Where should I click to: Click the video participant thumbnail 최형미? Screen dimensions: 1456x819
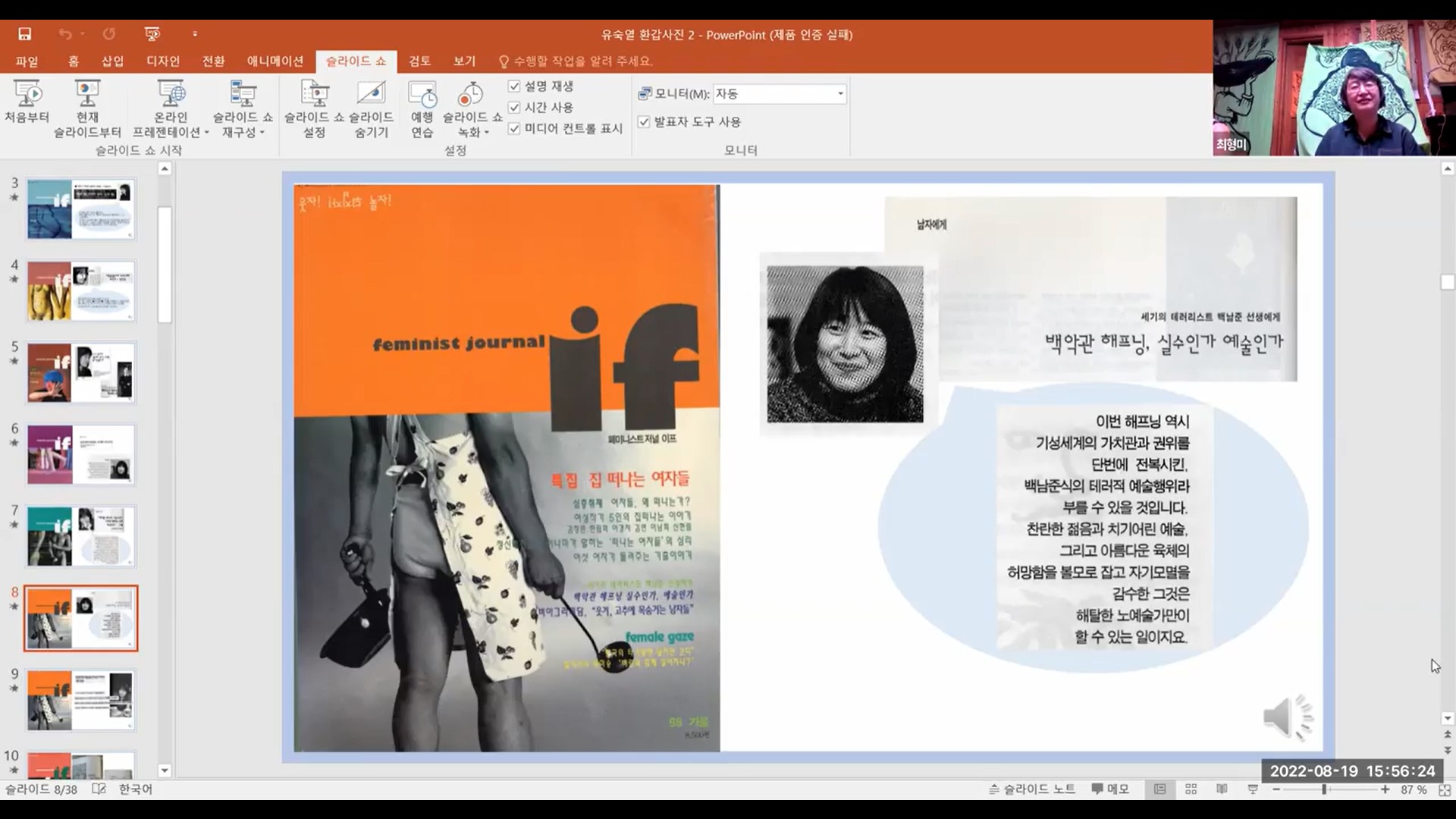point(1335,88)
